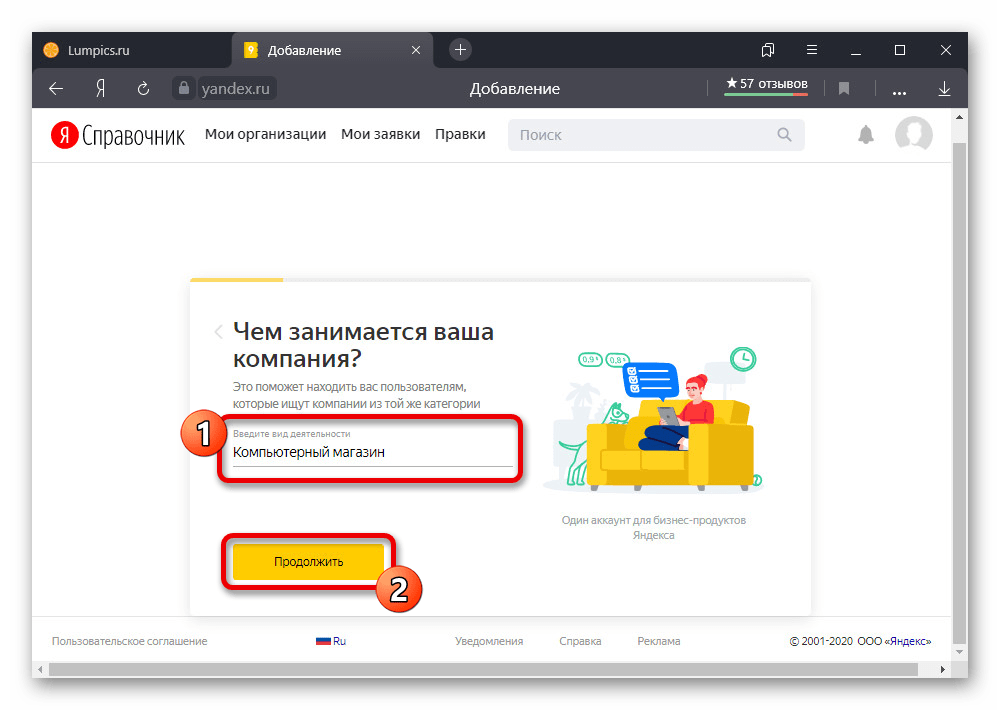Open the Пользовательское соглашение link
The height and width of the screenshot is (710, 1000).
coord(130,641)
